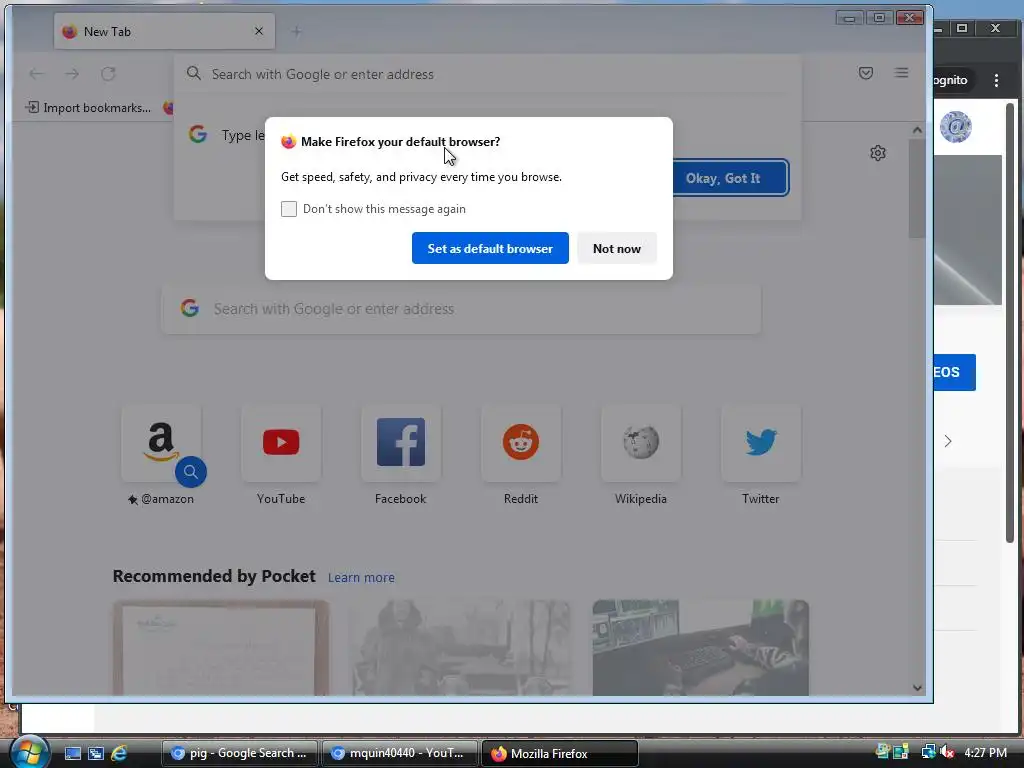Click the Chrome window vertical scrollbar
The height and width of the screenshot is (768, 1024).
point(1010,323)
